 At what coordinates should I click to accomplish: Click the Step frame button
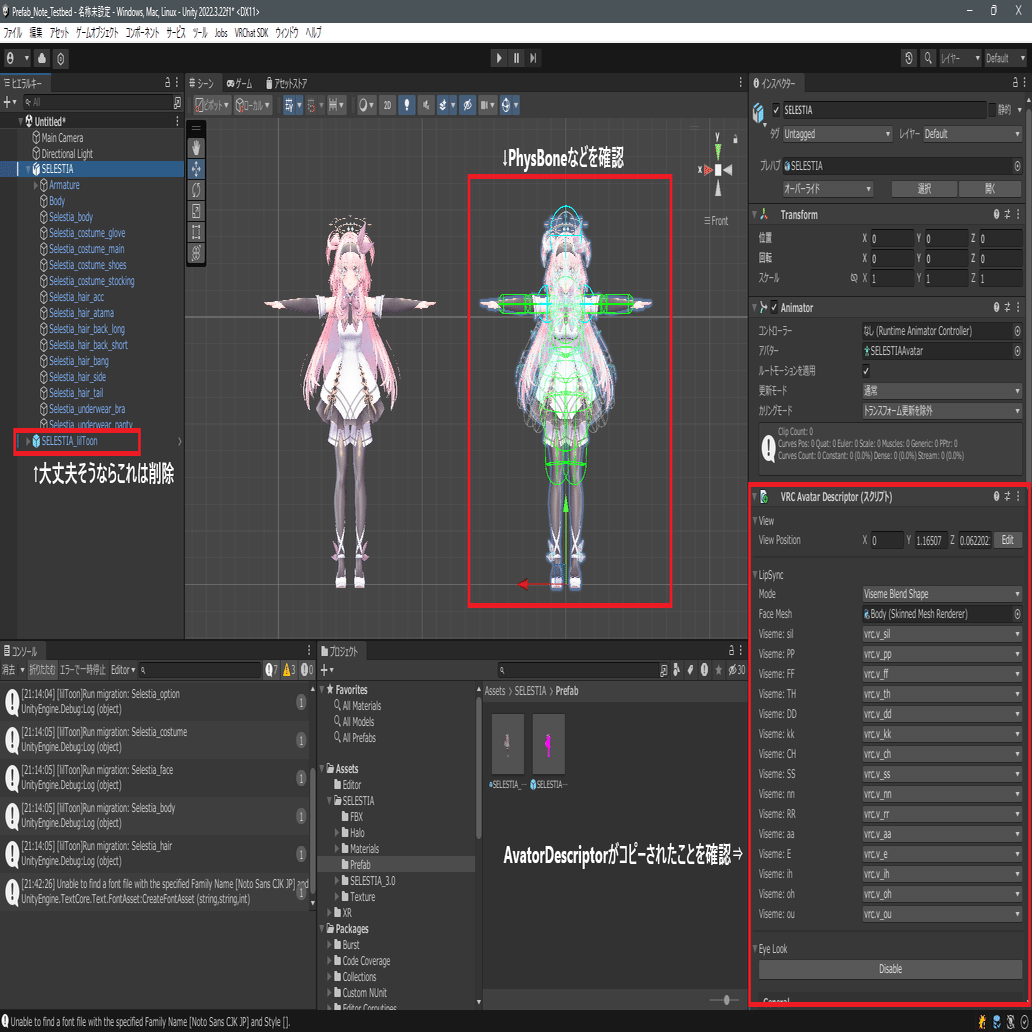point(534,58)
